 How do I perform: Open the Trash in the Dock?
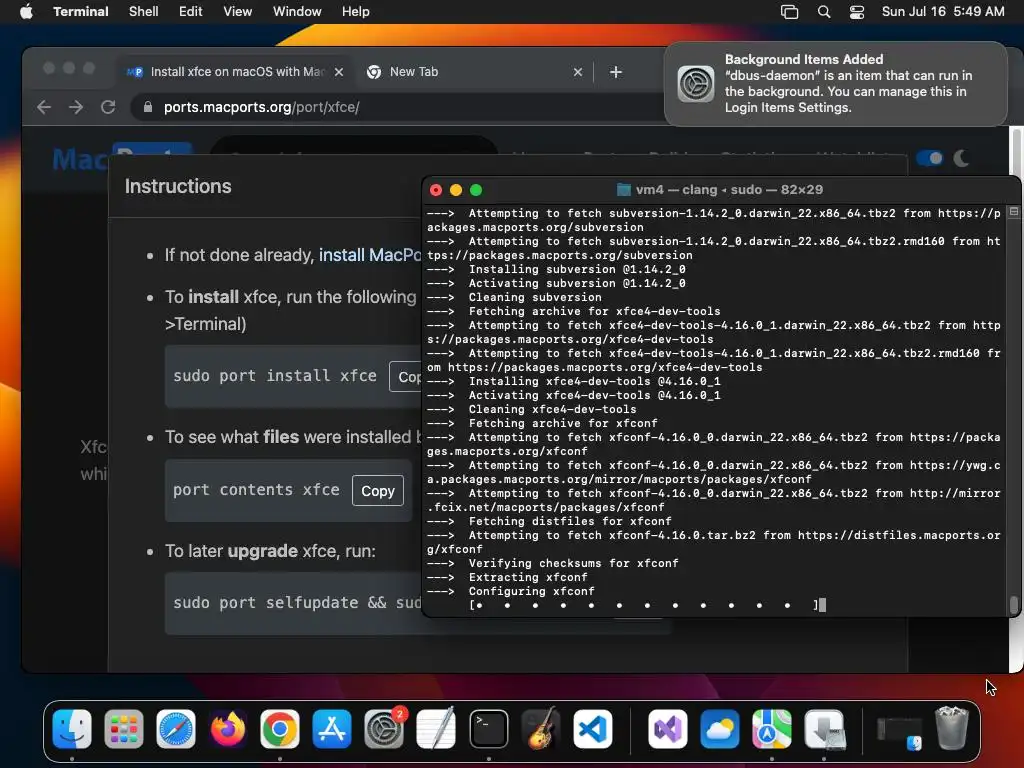tap(952, 729)
